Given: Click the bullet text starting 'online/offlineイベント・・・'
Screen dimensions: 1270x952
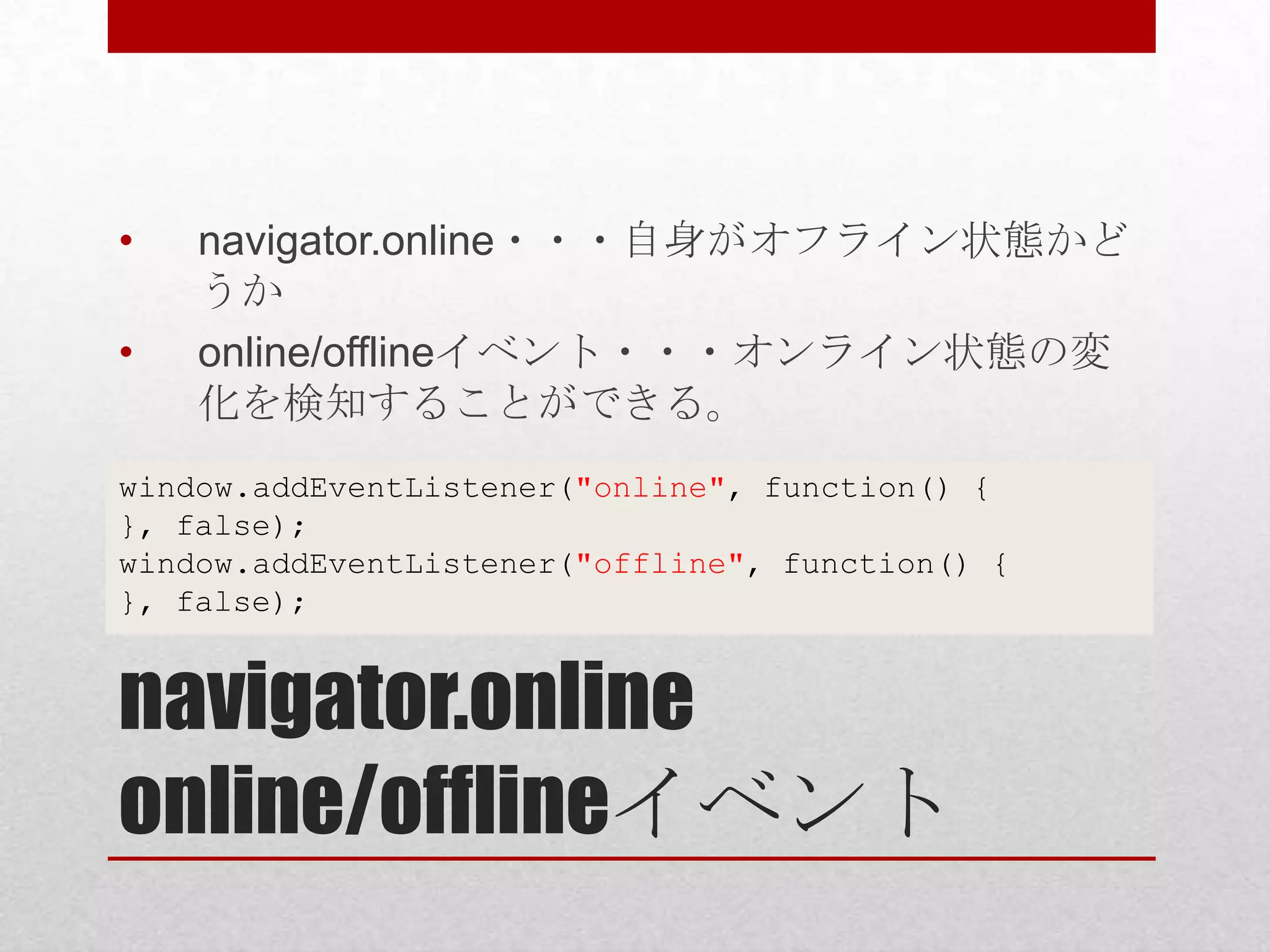Looking at the screenshot, I should coord(654,377).
